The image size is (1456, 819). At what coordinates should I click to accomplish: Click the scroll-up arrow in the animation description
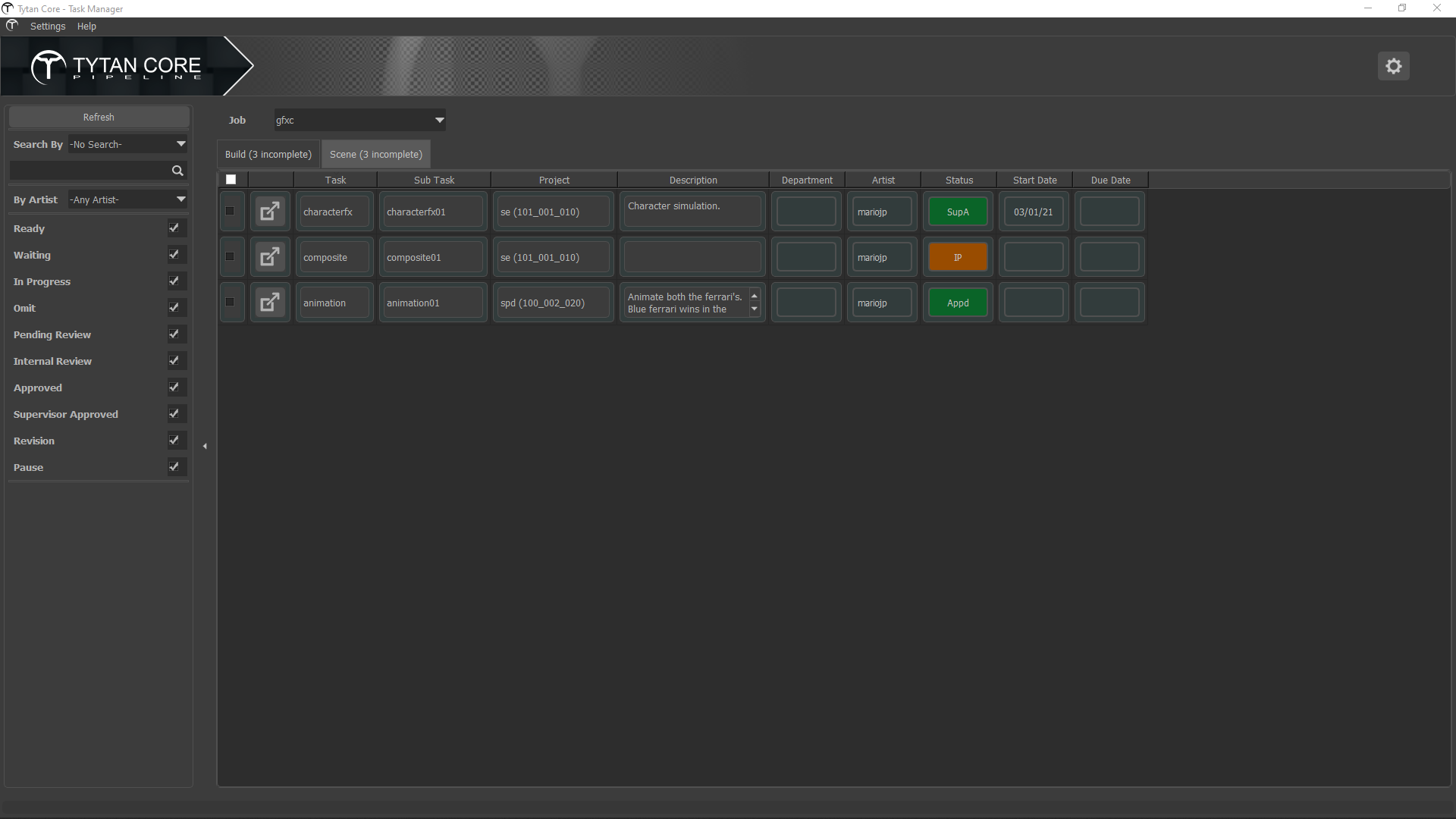[755, 296]
